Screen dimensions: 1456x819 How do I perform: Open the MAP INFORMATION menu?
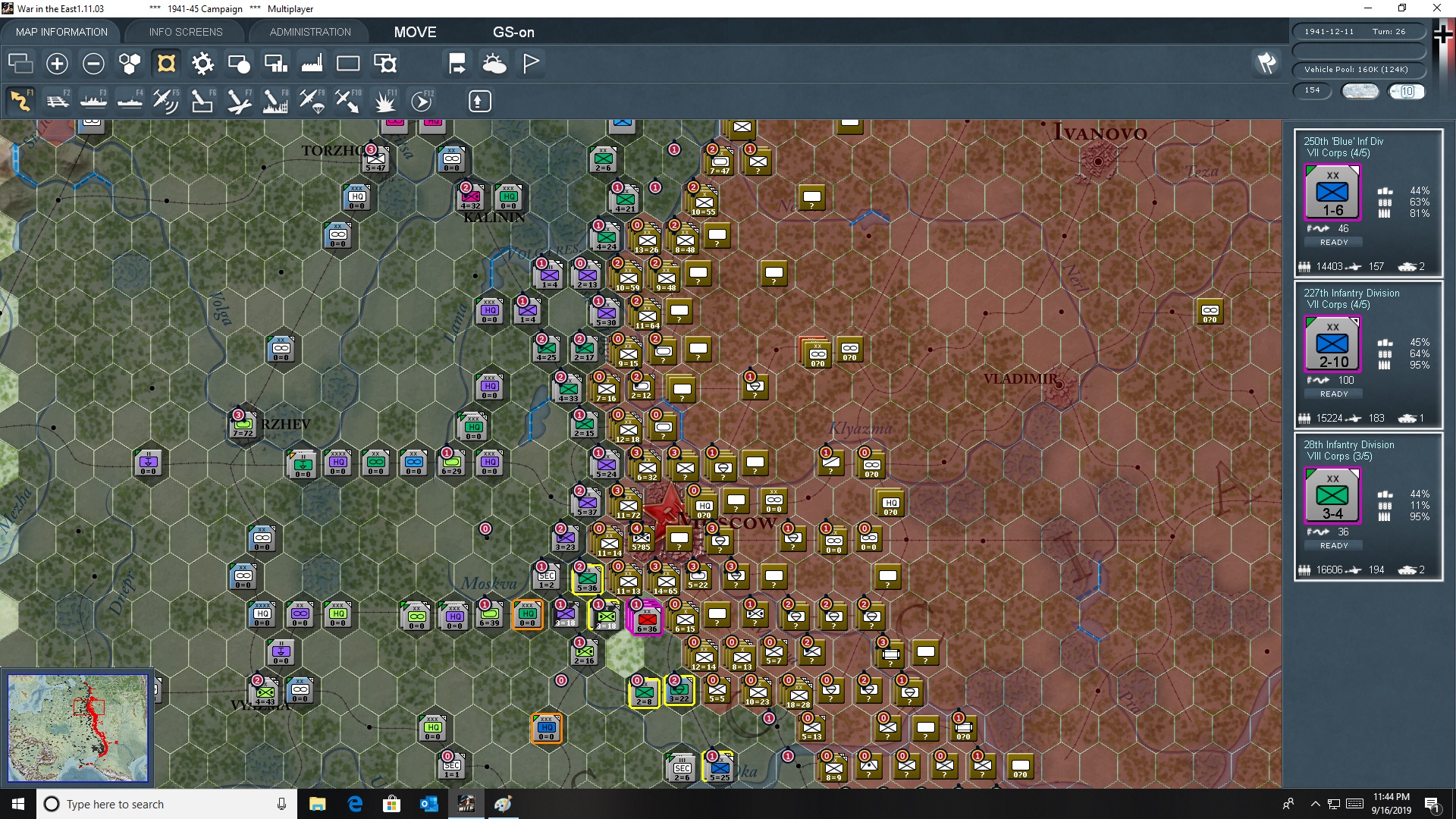[x=61, y=31]
